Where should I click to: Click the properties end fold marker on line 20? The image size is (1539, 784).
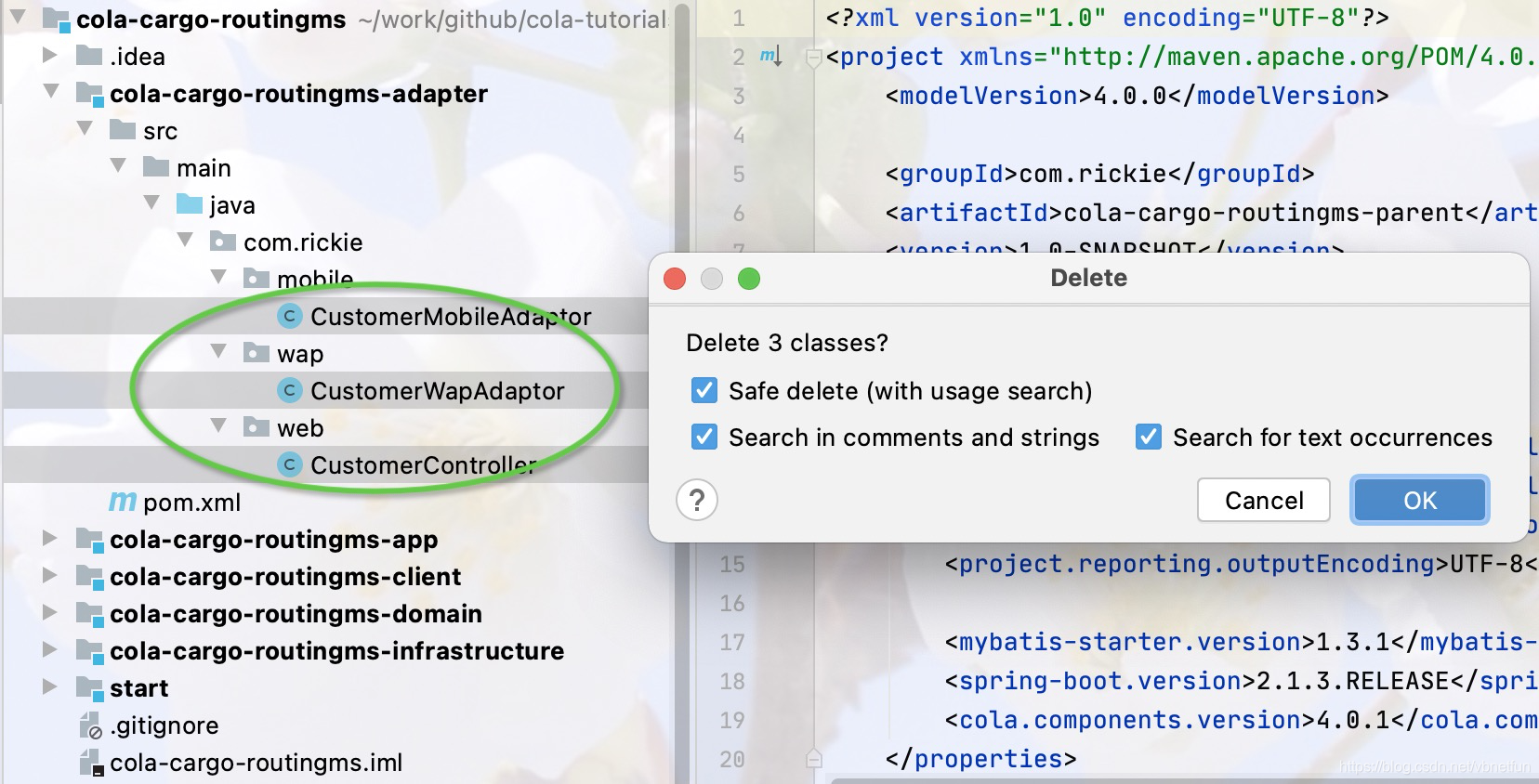(x=814, y=760)
